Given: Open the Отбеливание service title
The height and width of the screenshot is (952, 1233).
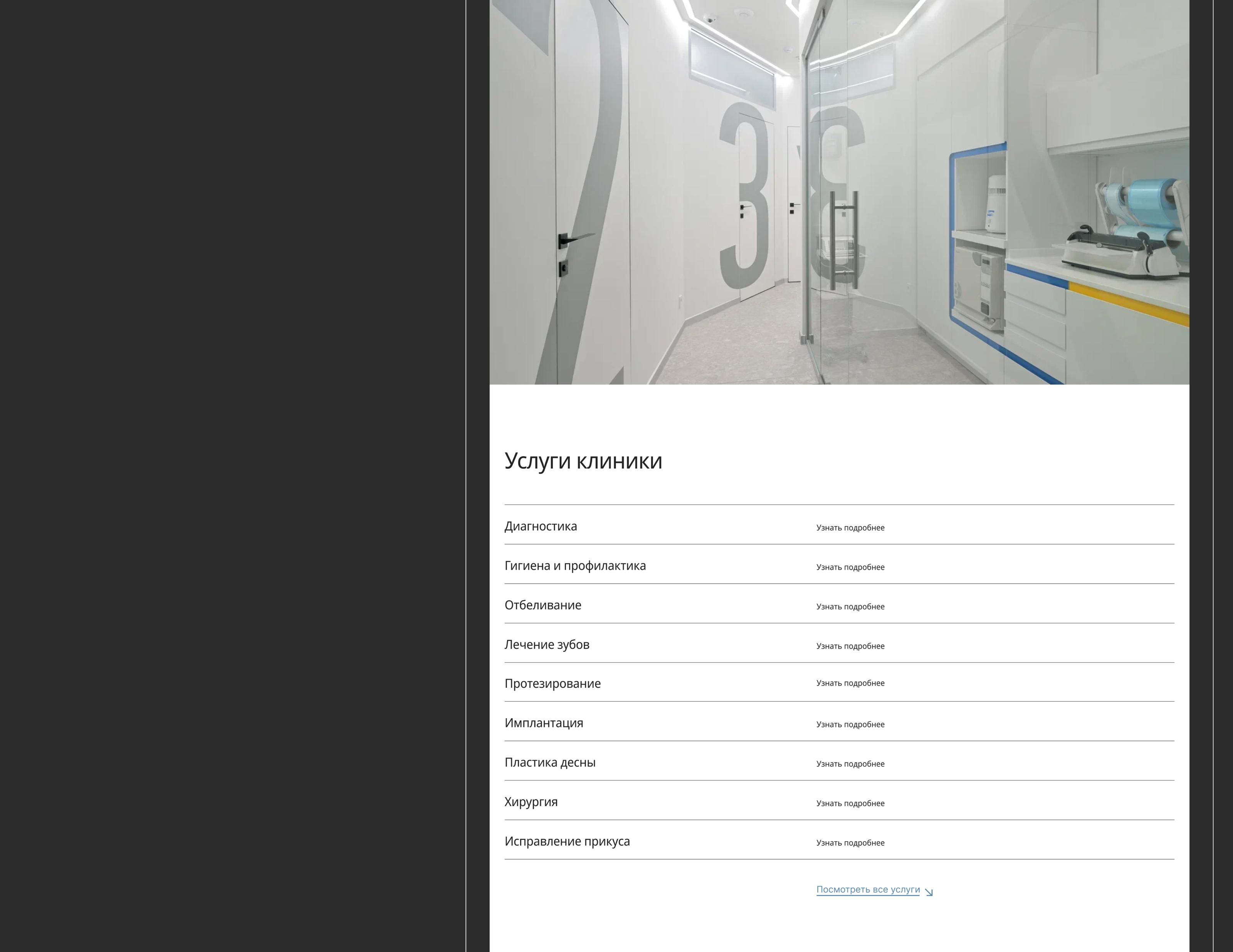Looking at the screenshot, I should [543, 605].
